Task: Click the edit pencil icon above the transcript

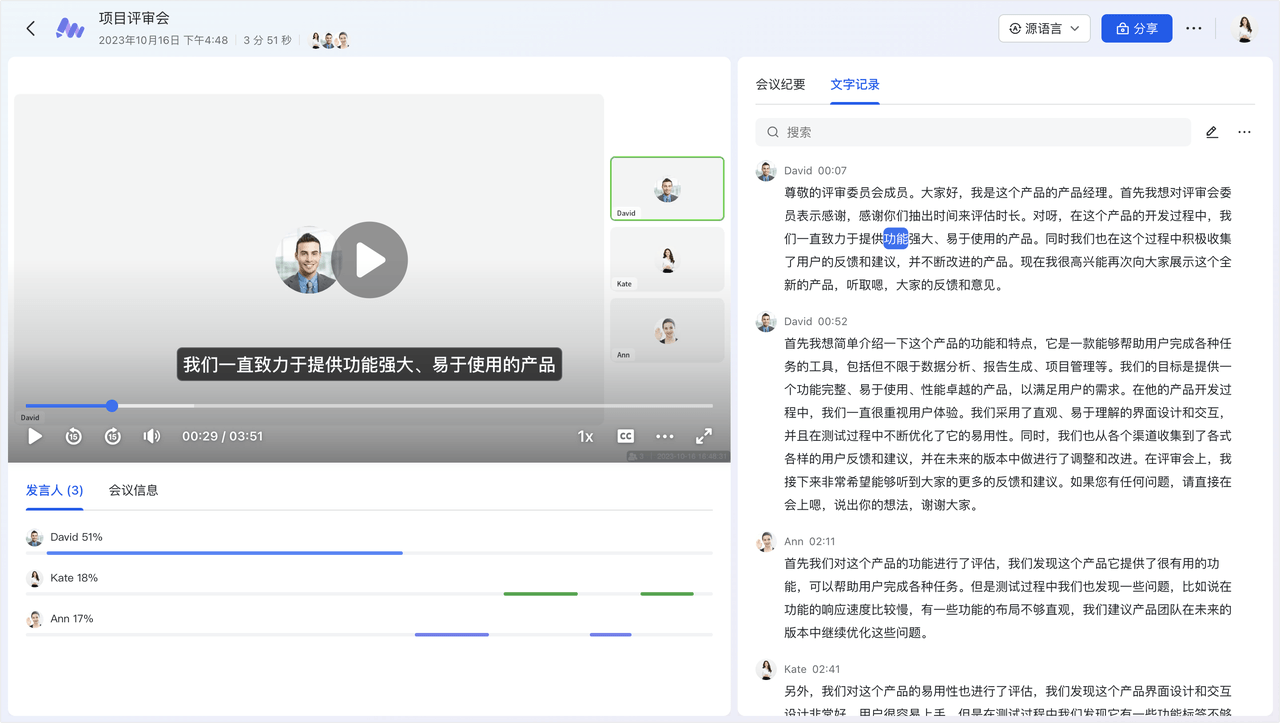Action: [1211, 131]
